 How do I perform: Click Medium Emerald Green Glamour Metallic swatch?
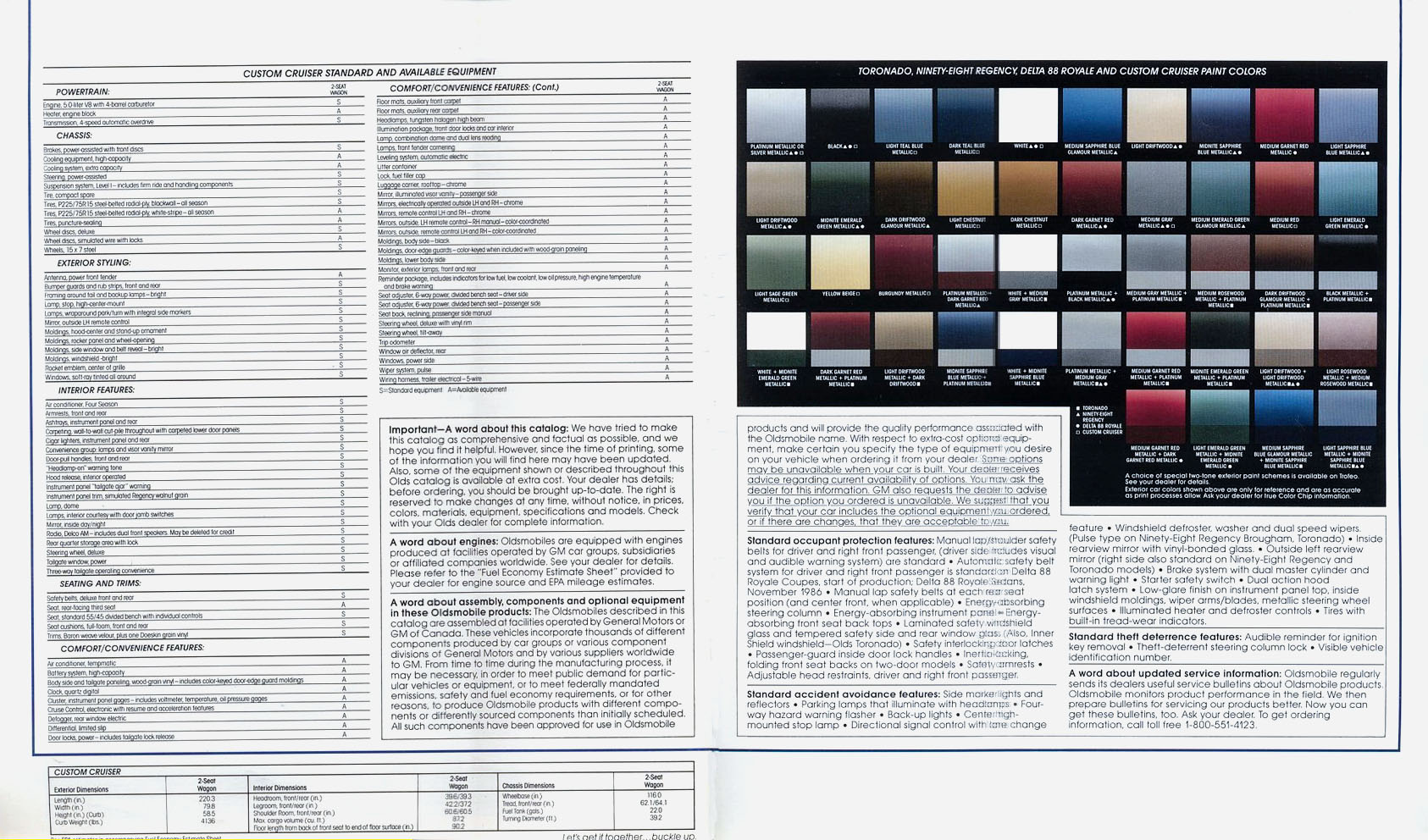(x=1220, y=190)
